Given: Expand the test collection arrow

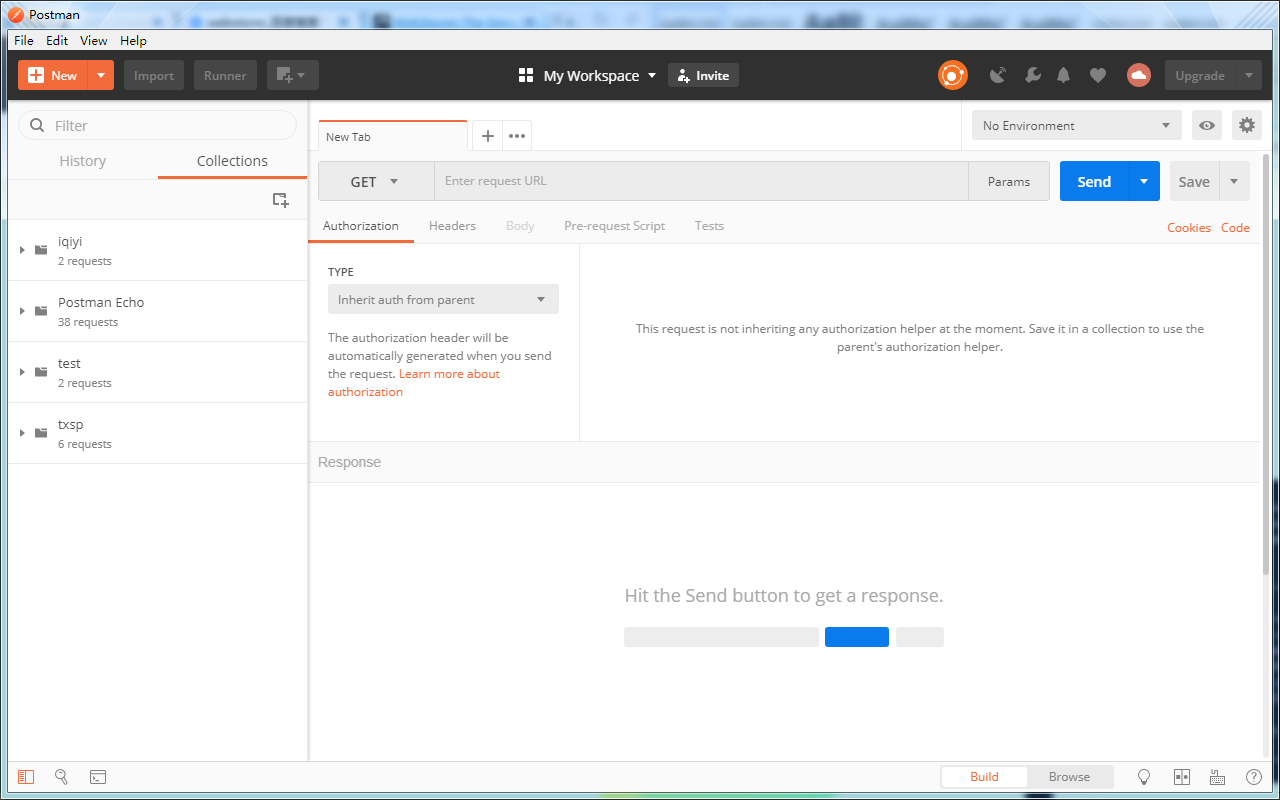Looking at the screenshot, I should (22, 372).
